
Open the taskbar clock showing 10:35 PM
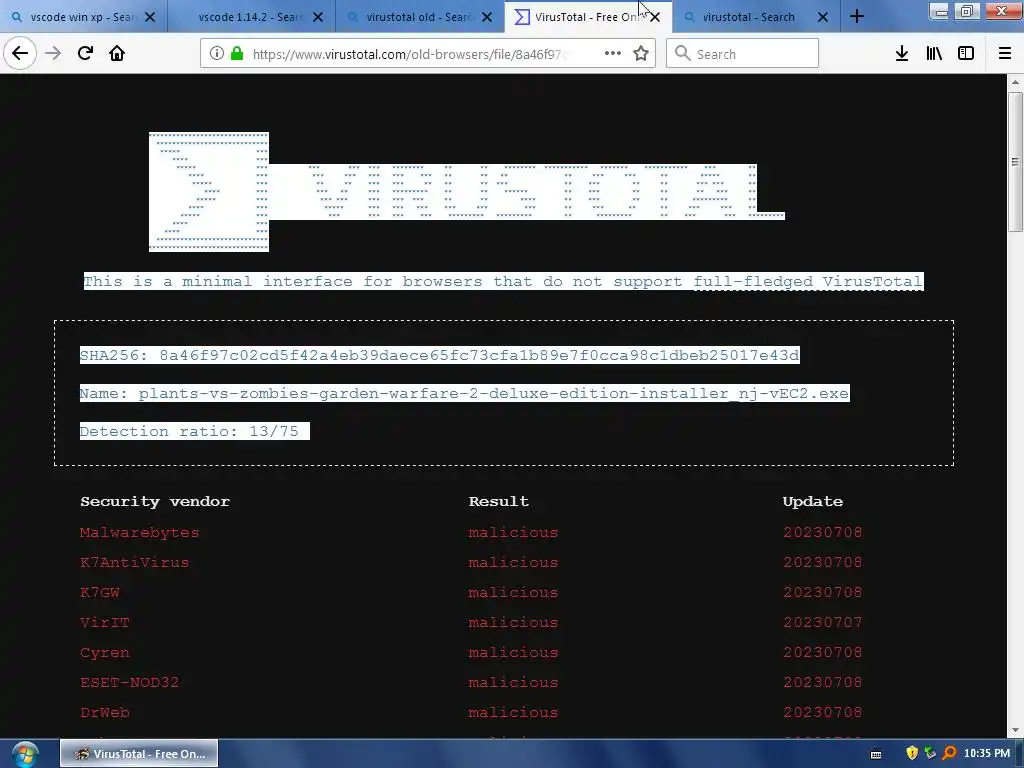pos(986,754)
